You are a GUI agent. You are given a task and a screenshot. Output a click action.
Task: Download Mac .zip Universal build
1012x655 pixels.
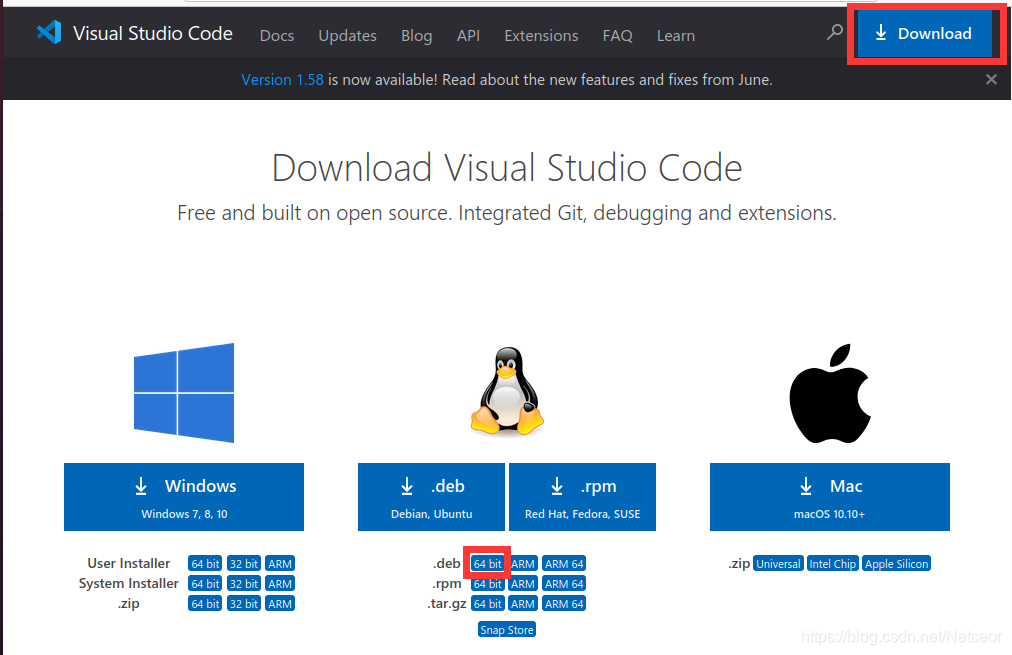coord(778,563)
